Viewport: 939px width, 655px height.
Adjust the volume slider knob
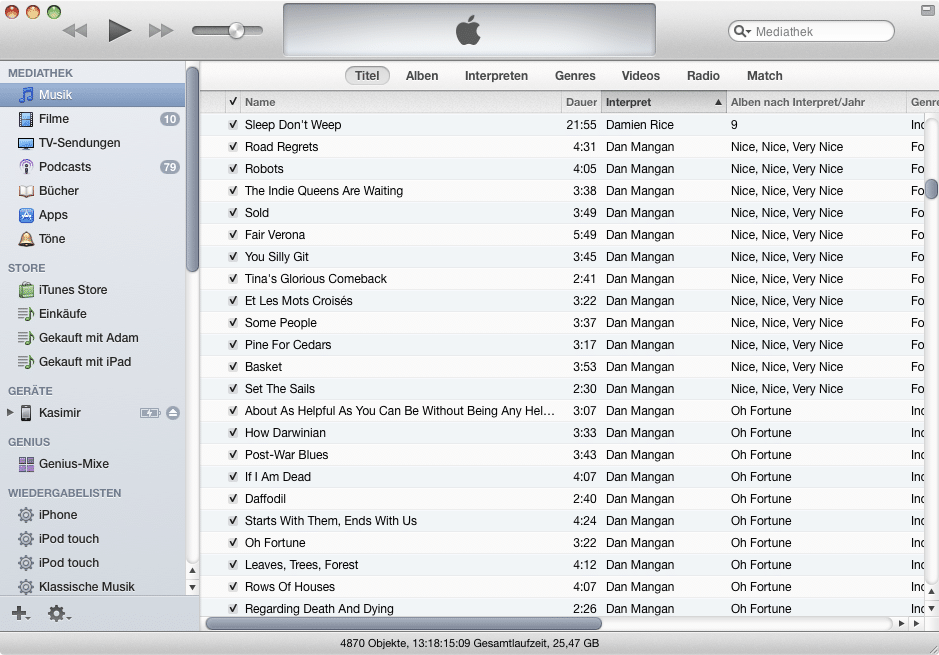[237, 31]
